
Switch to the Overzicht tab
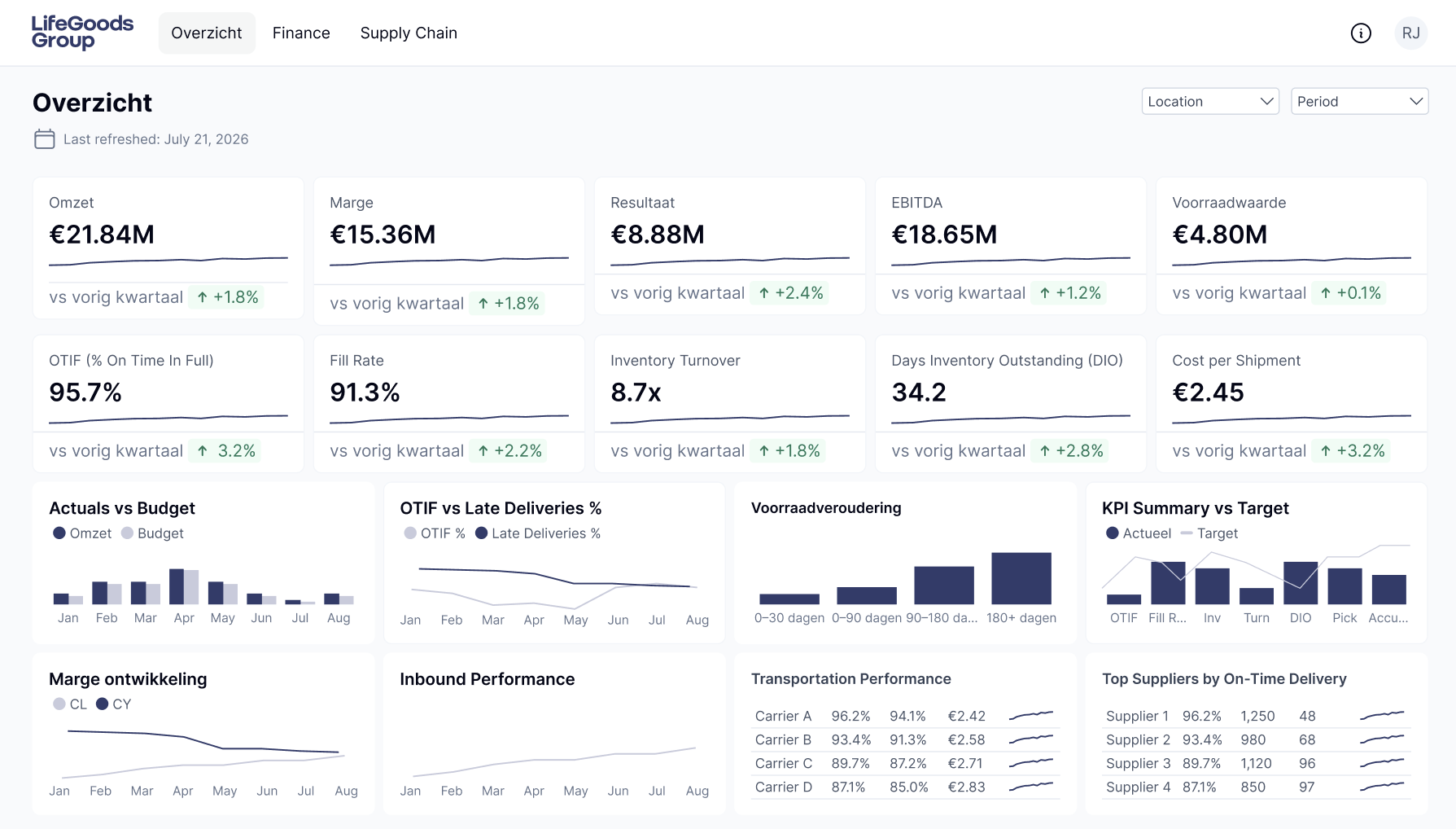[207, 33]
